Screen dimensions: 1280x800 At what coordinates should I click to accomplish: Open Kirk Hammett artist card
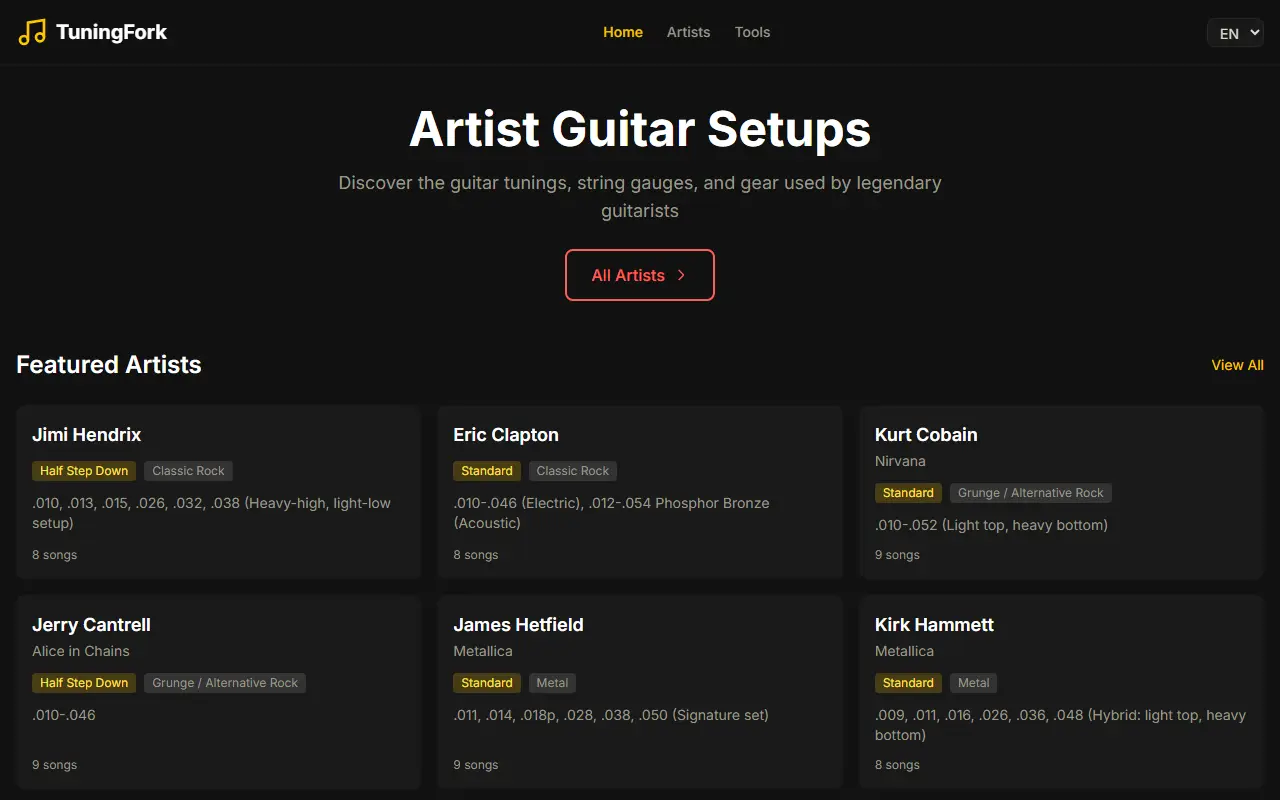point(1062,692)
